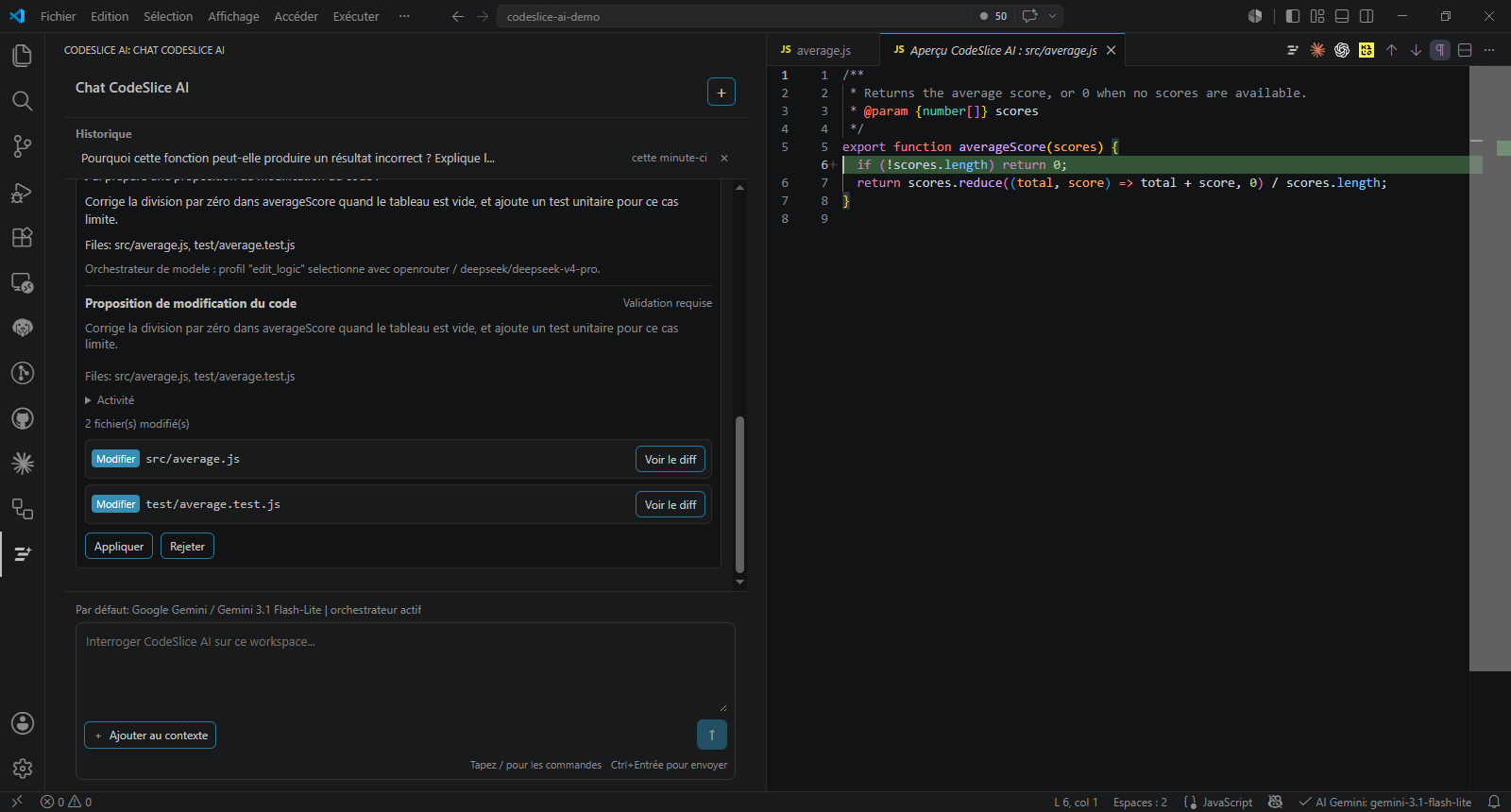Click the chat scrollbar up arrow
This screenshot has height=812, width=1511.
point(739,188)
